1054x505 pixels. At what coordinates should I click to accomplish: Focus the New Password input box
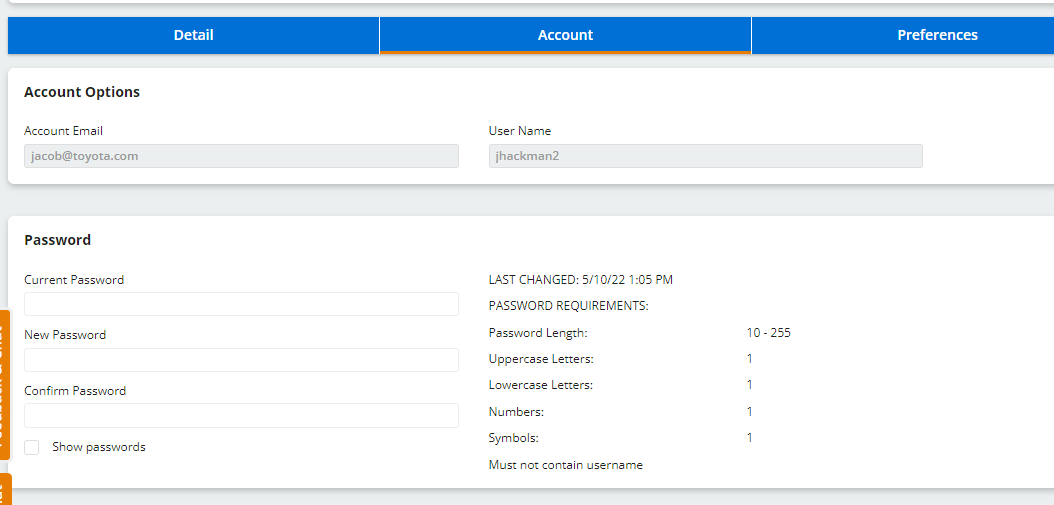[241, 360]
